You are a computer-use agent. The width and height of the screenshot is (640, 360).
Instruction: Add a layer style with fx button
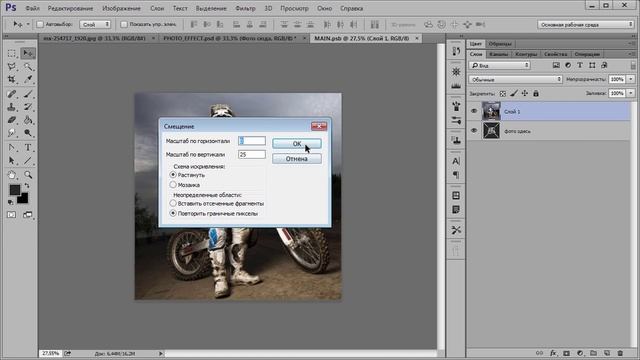(553, 353)
